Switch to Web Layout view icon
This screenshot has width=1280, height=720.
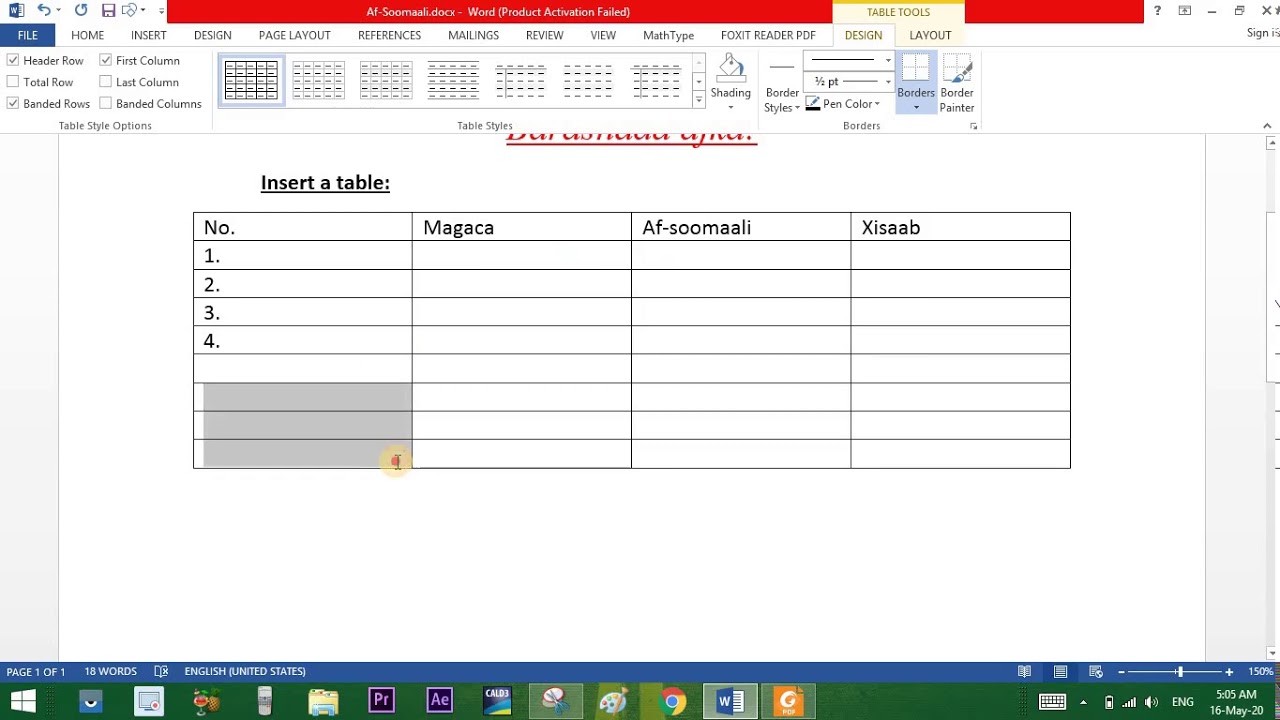tap(1096, 672)
